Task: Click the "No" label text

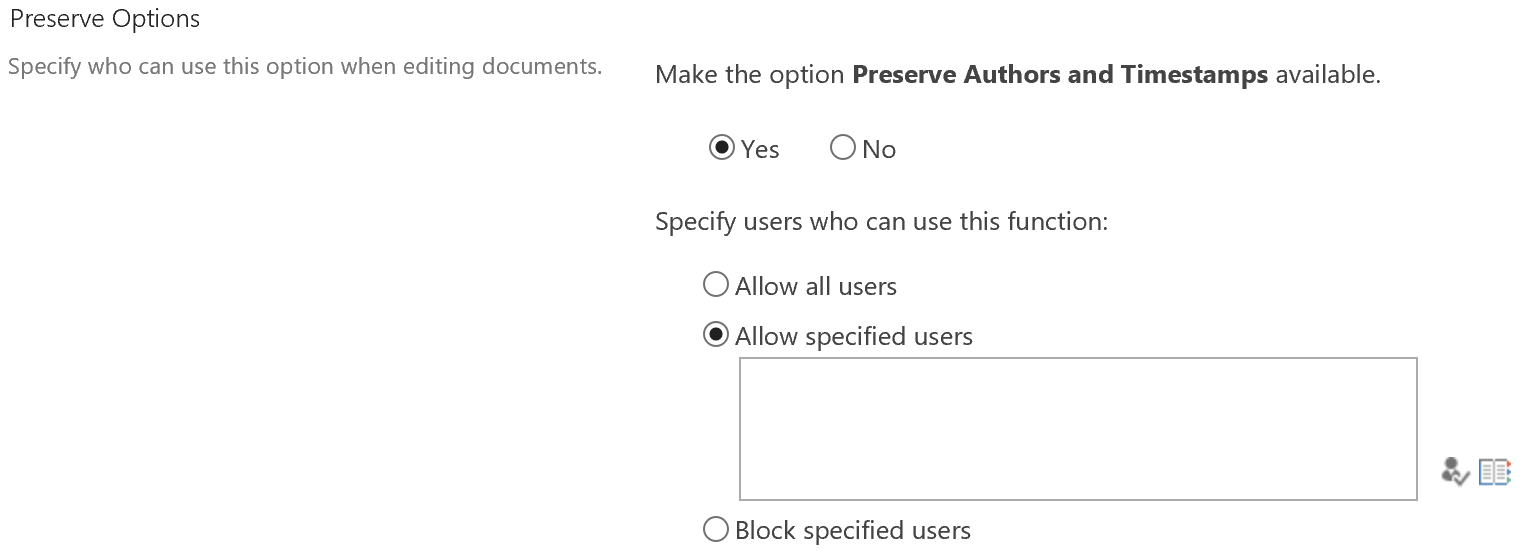Action: 879,149
